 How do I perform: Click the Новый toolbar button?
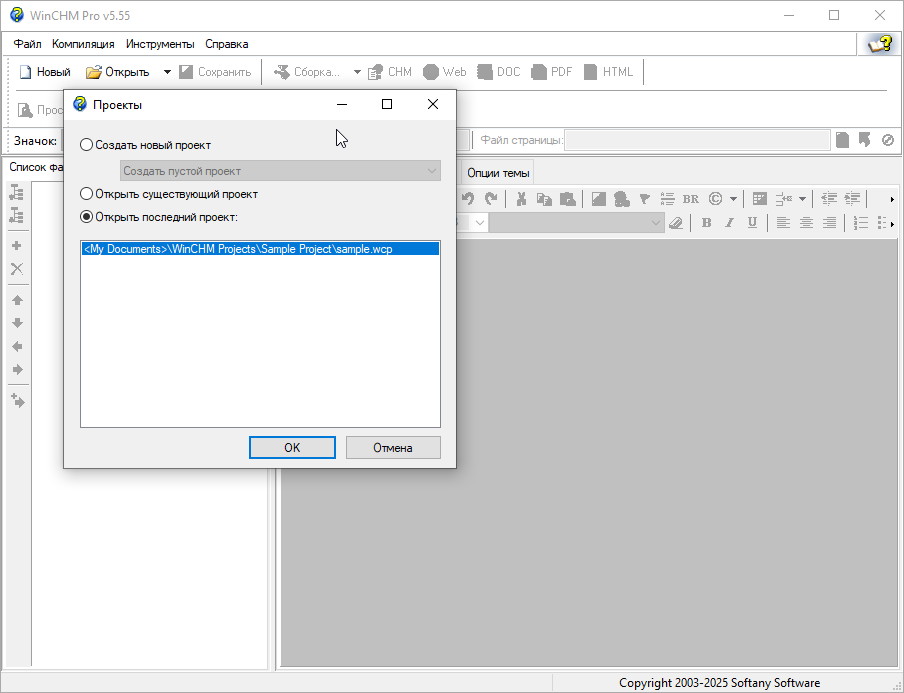click(x=45, y=72)
